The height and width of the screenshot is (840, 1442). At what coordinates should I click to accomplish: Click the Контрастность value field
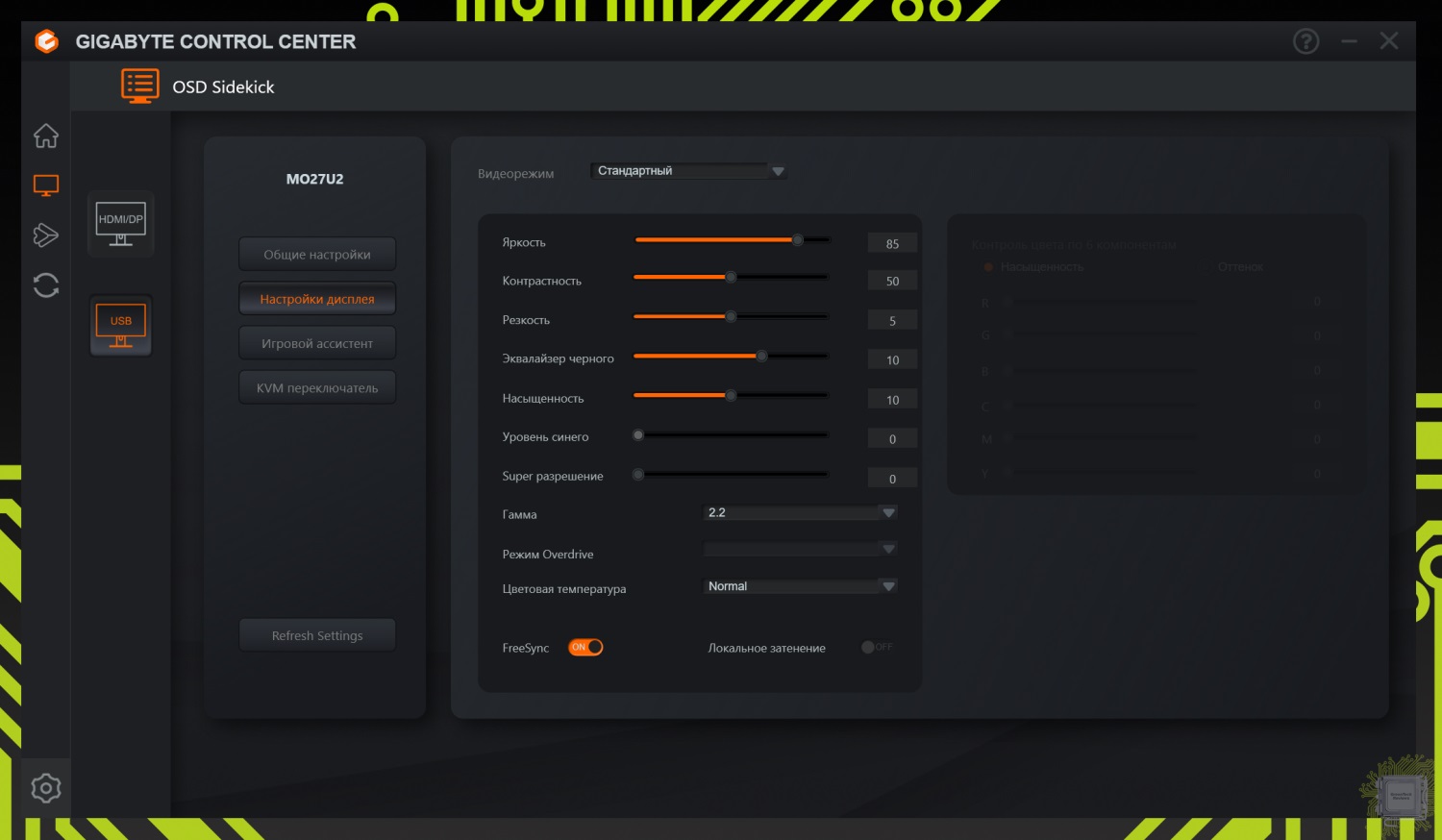[892, 282]
